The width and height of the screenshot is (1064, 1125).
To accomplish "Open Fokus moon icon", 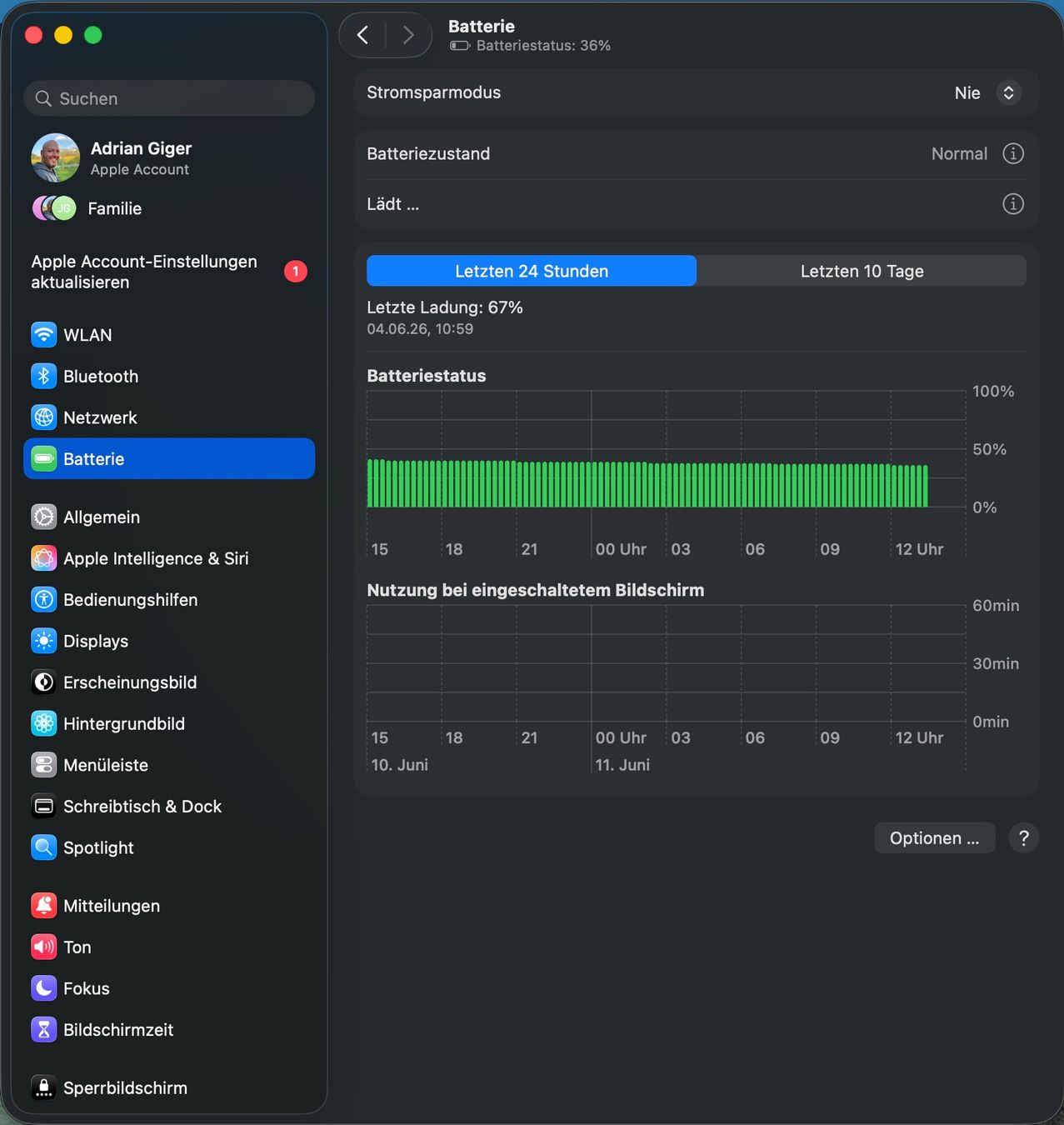I will pyautogui.click(x=44, y=988).
